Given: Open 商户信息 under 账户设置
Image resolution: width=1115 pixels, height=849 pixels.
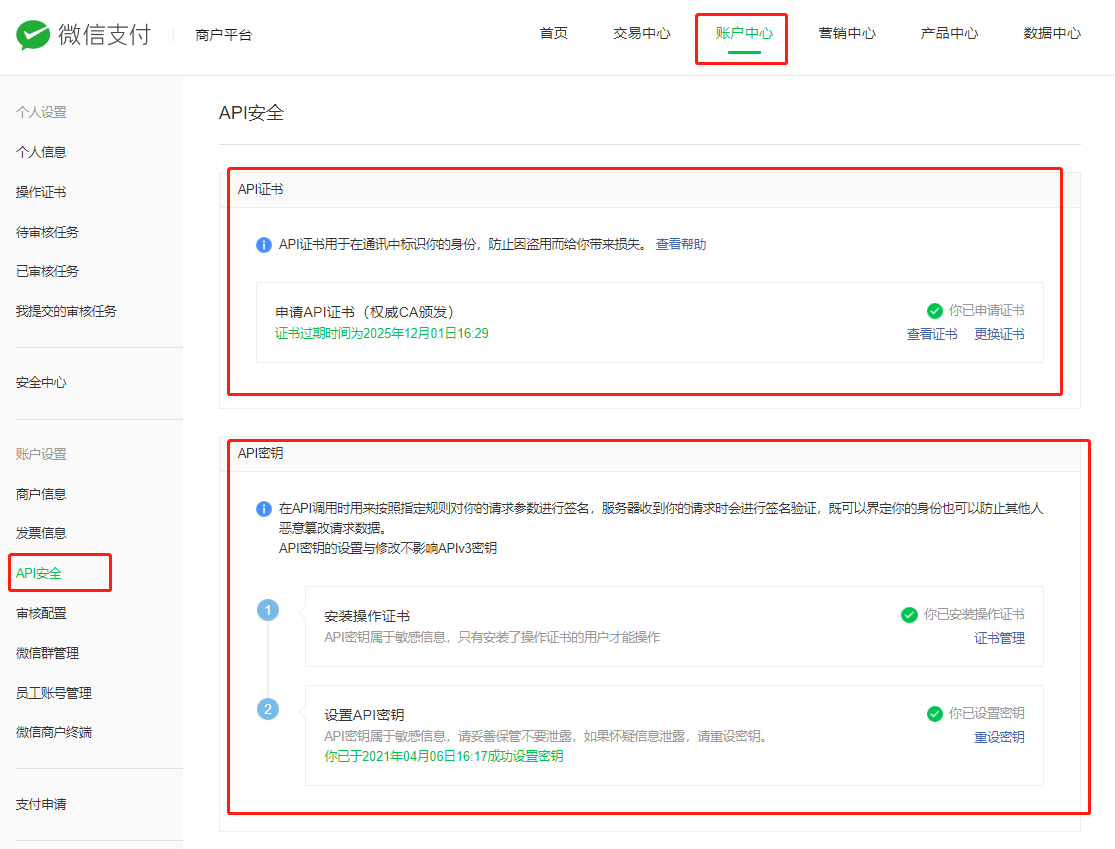Looking at the screenshot, I should pyautogui.click(x=41, y=494).
